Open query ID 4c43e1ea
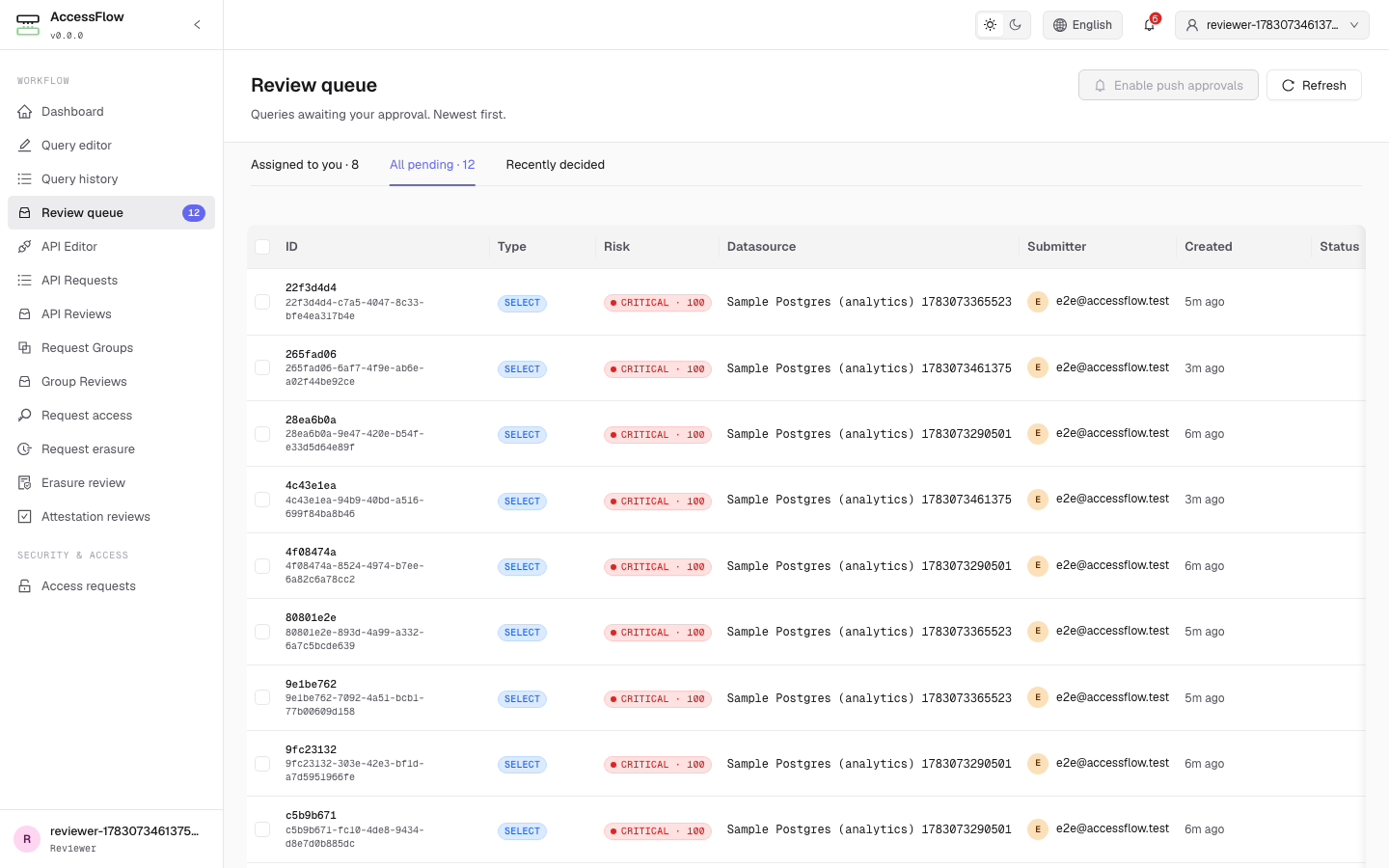The height and width of the screenshot is (868, 1389). coord(311,486)
